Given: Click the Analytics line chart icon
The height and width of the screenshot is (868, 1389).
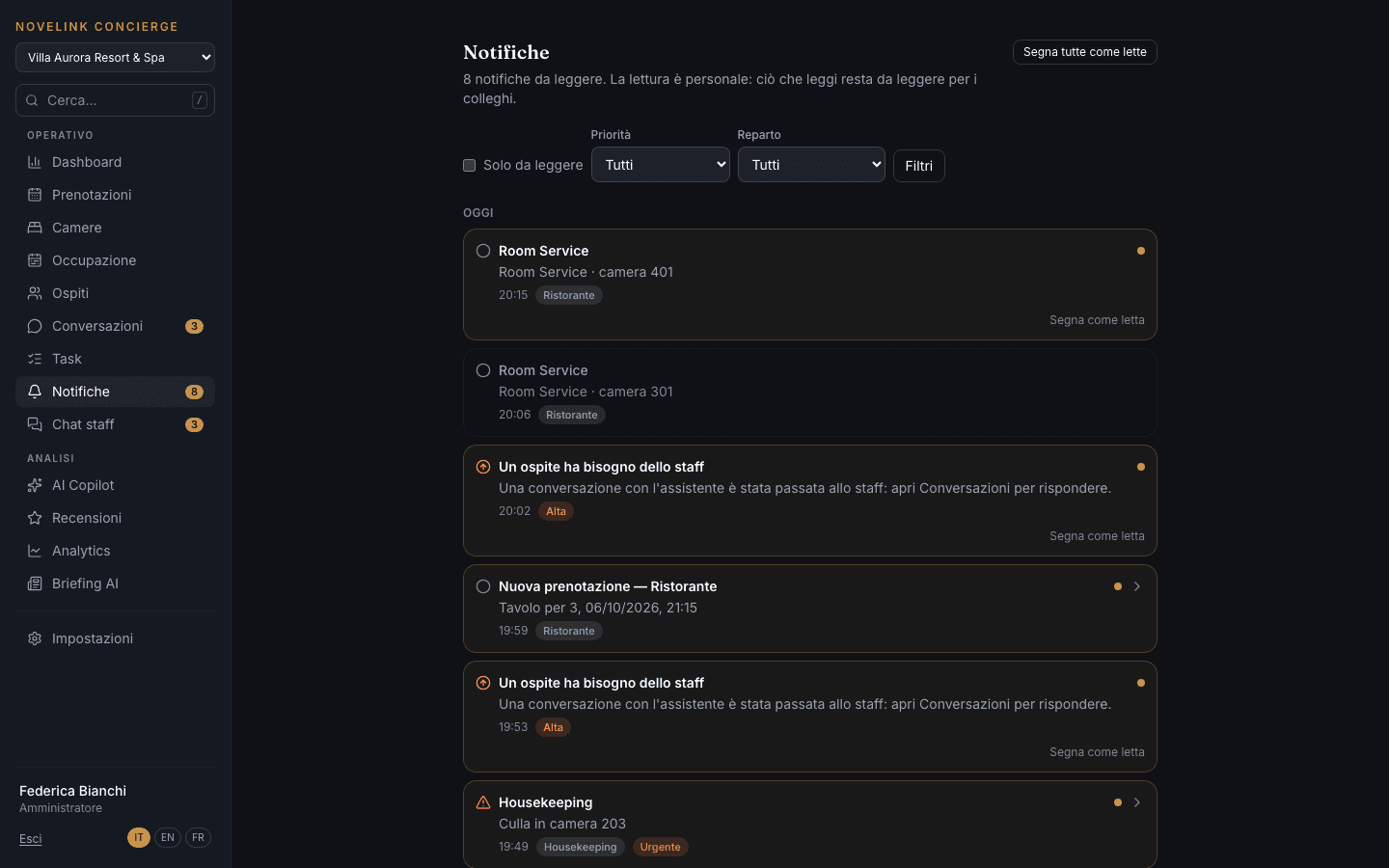Looking at the screenshot, I should [35, 551].
